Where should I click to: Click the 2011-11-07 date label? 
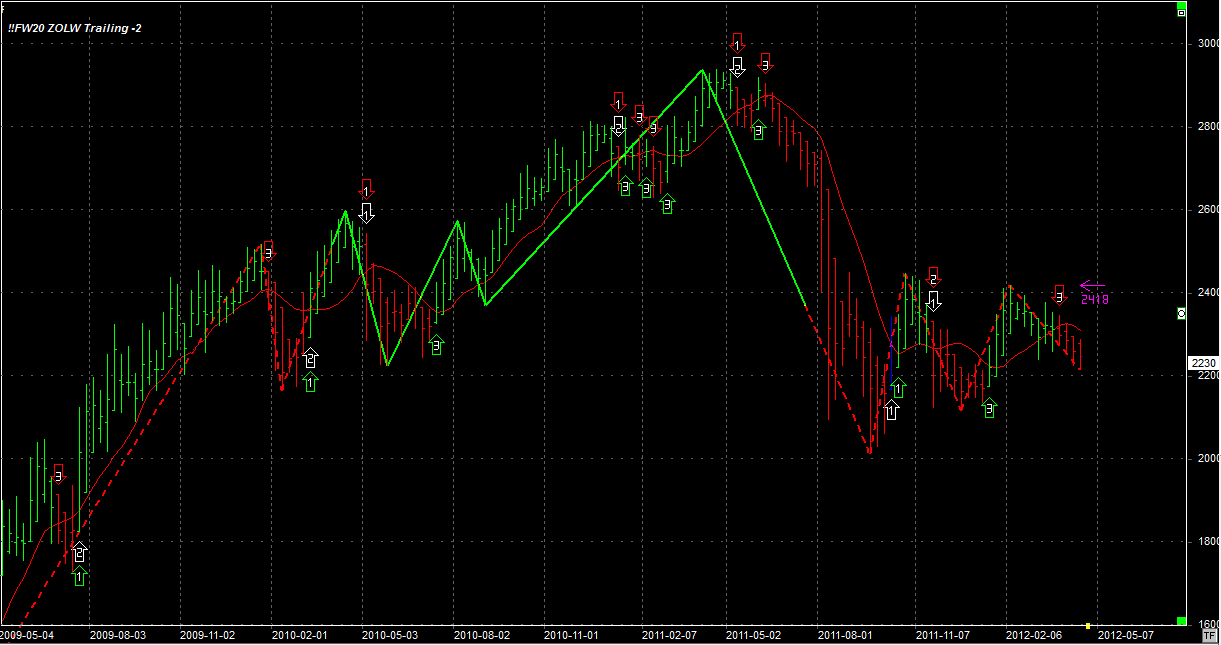[x=942, y=635]
